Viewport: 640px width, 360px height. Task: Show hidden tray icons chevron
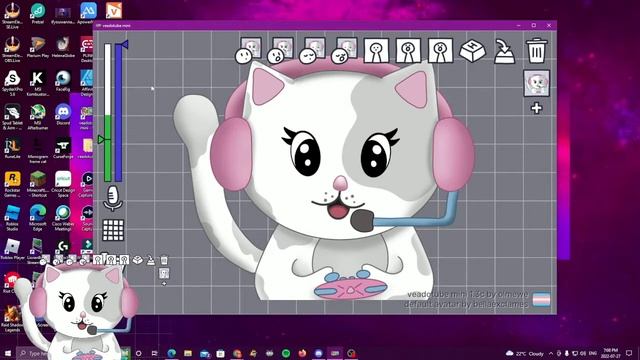click(551, 353)
